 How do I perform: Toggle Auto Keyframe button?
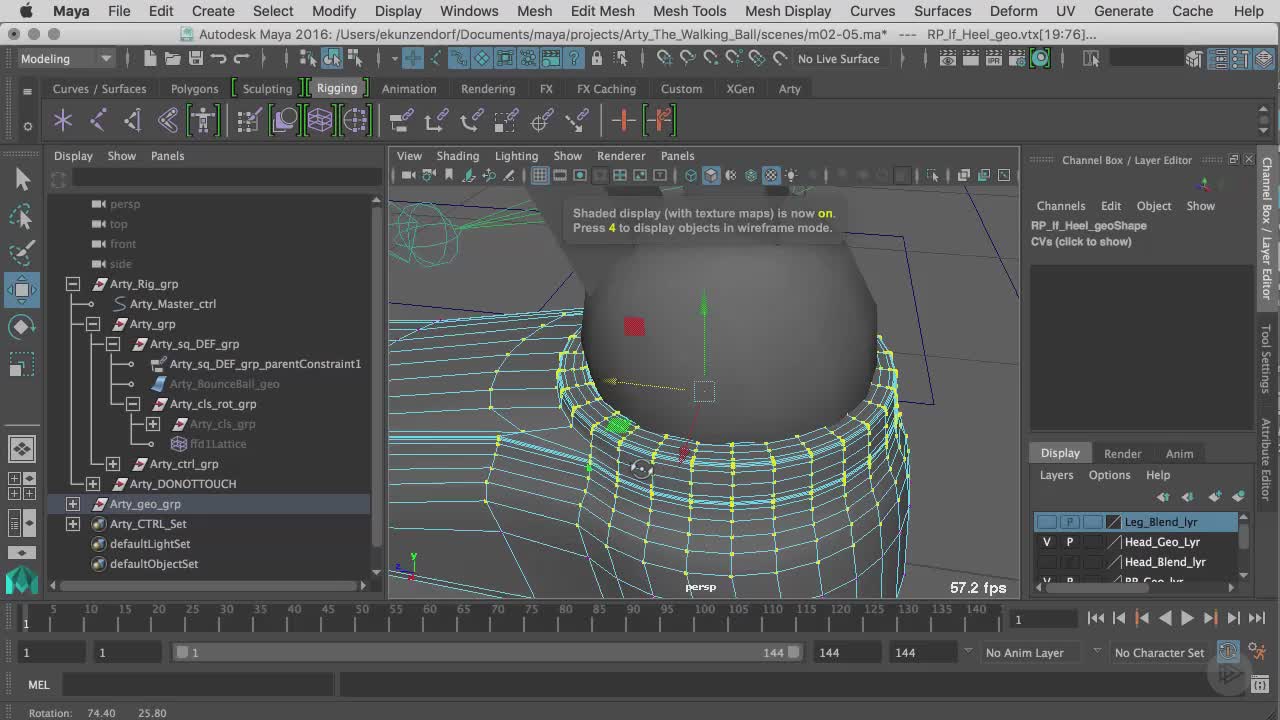(1228, 652)
